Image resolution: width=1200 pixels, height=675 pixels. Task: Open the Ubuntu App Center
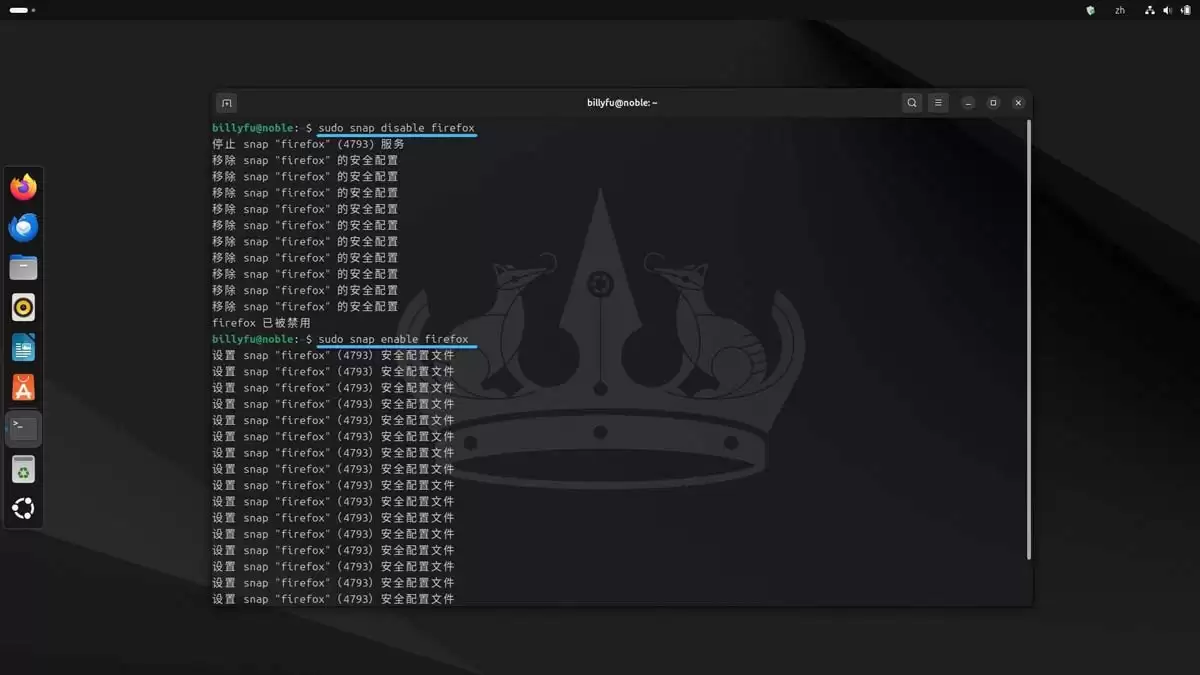tap(22, 387)
